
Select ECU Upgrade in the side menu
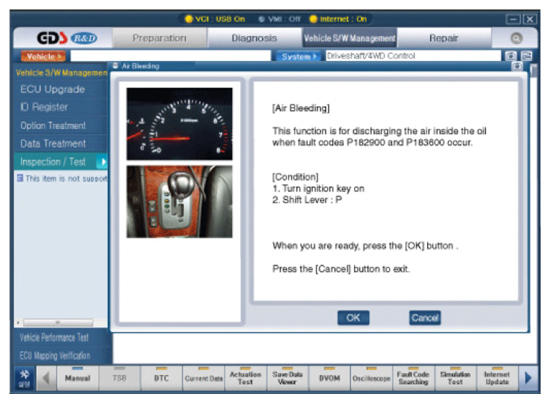coord(53,89)
